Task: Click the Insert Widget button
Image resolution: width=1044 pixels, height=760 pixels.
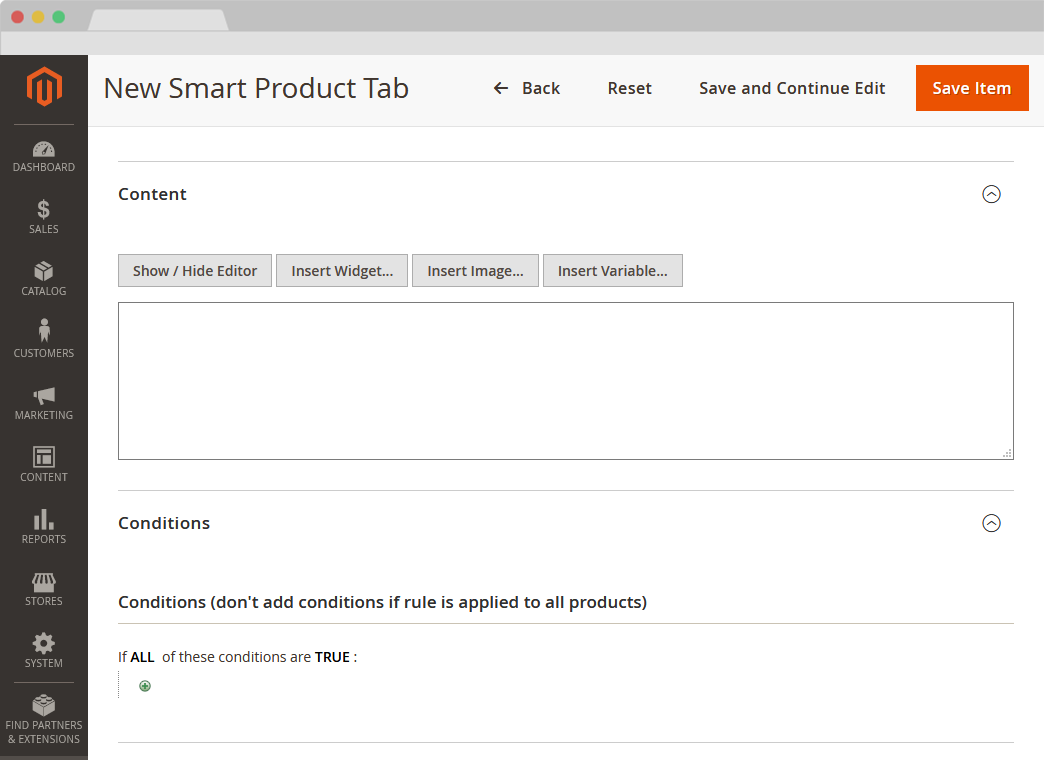Action: 342,271
